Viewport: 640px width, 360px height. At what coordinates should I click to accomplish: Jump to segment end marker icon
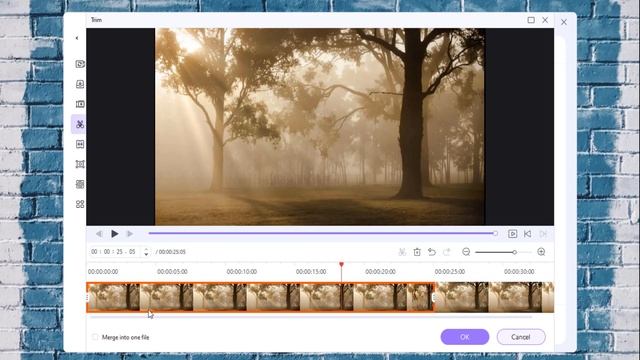[542, 234]
